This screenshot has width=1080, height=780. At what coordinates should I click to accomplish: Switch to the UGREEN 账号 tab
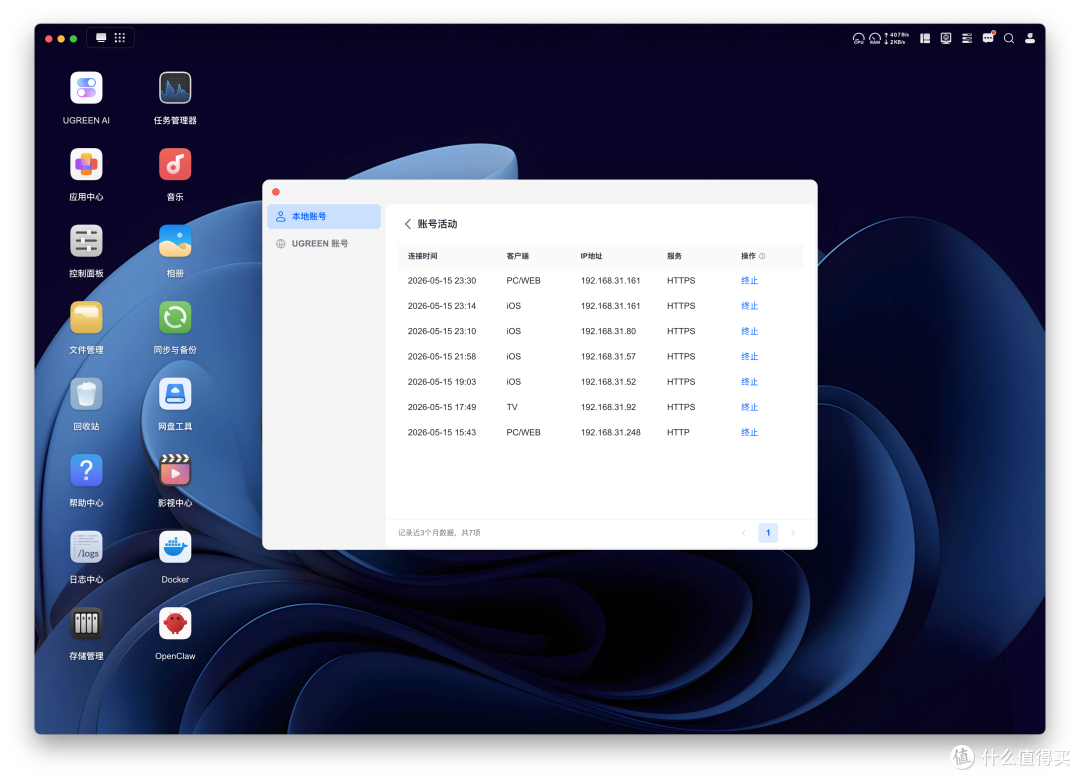[324, 243]
